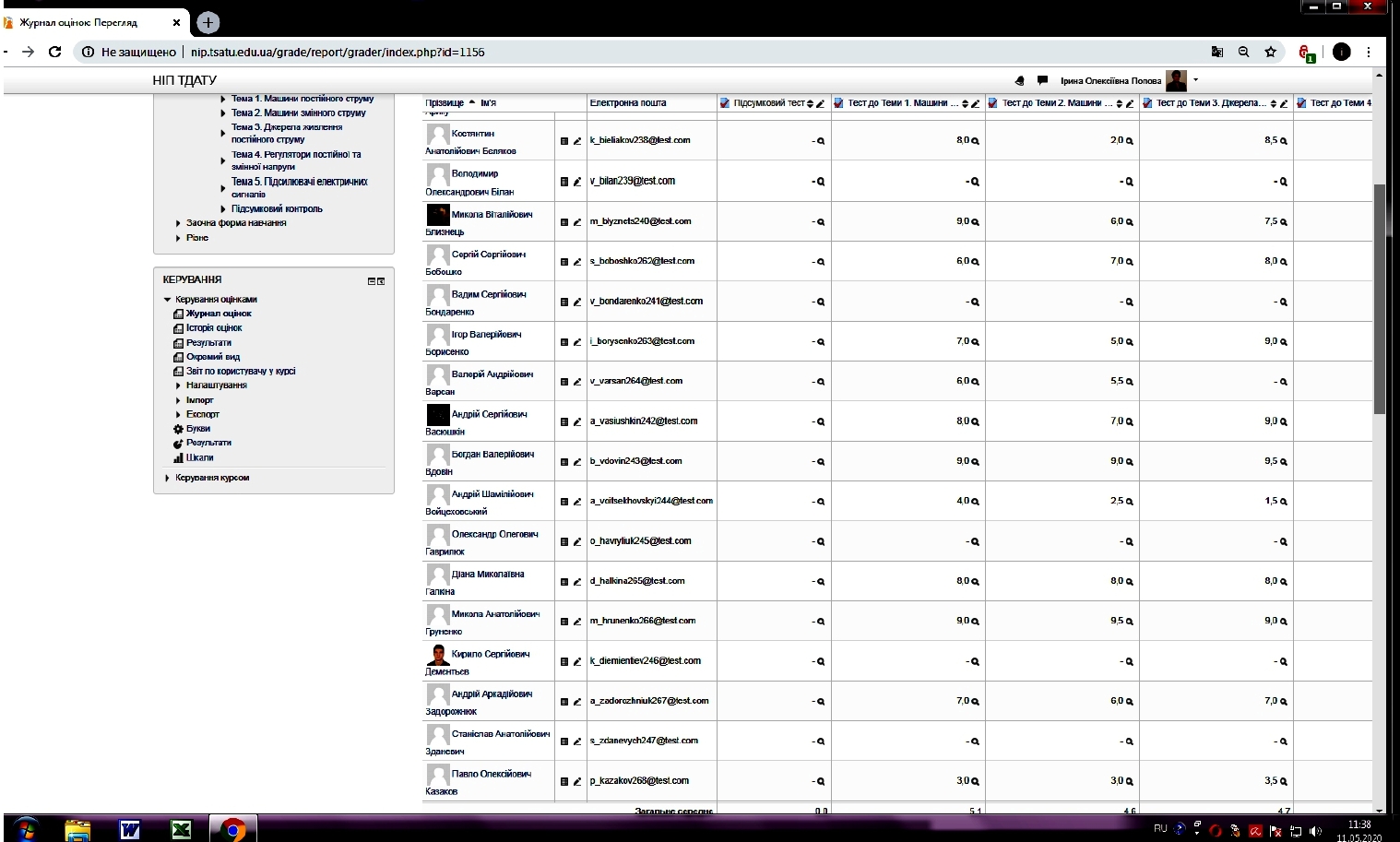
Task: Click the Букви gear icon item
Action: (x=197, y=429)
